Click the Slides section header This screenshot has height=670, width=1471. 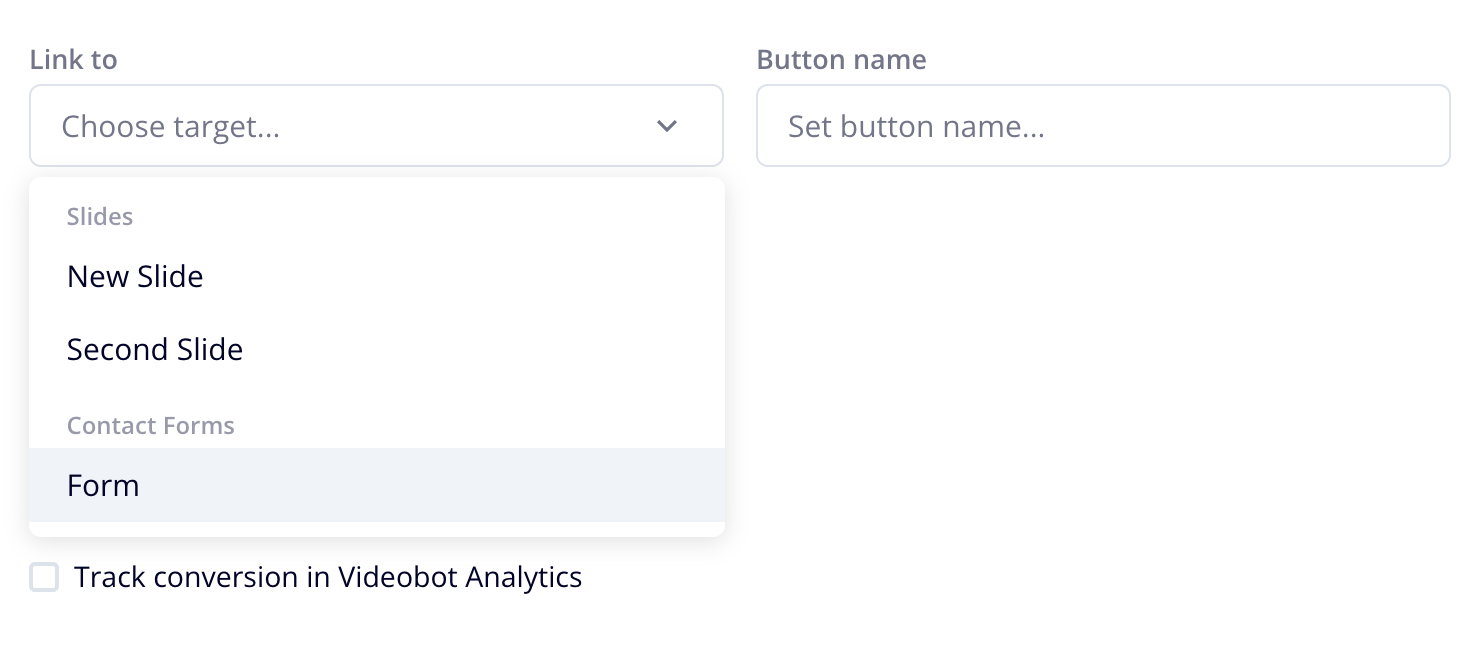[x=100, y=216]
